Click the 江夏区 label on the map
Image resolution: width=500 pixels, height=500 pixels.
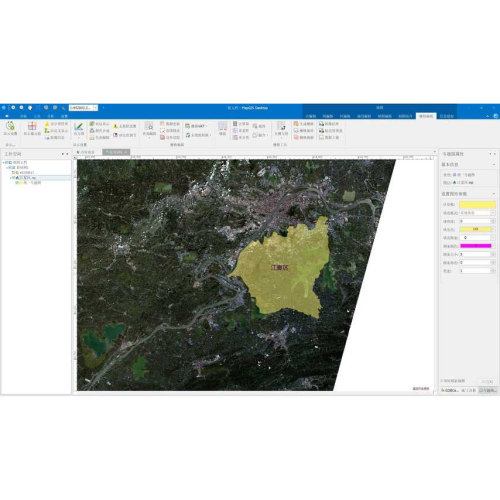pyautogui.click(x=280, y=267)
